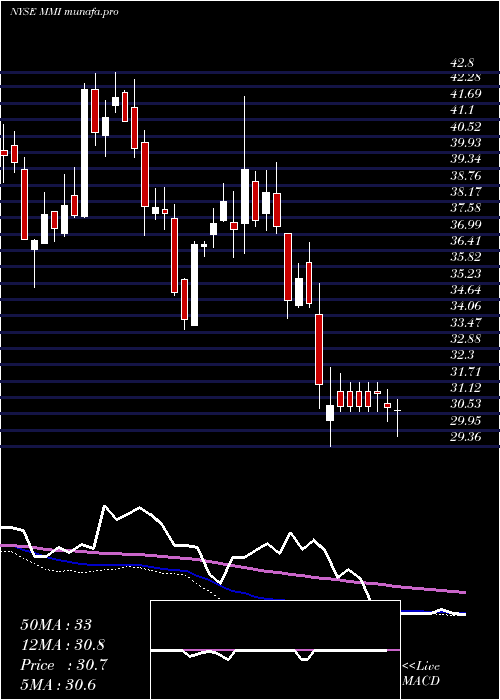Image resolution: width=500 pixels, height=700 pixels.
Task: Click the '<<Live MACD' label
Action: [421, 674]
